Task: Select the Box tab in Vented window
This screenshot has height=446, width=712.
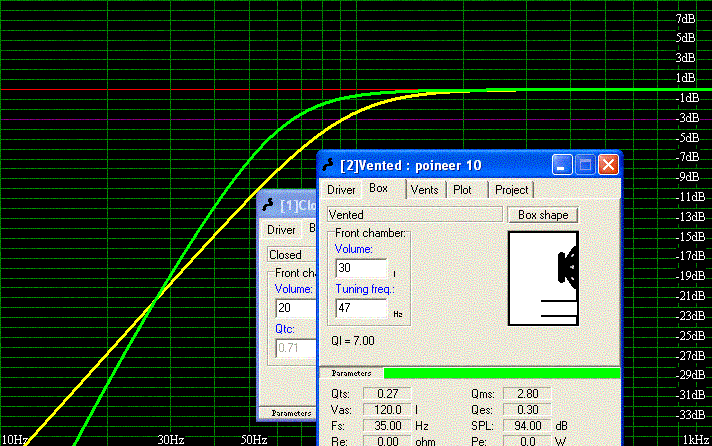Action: pyautogui.click(x=379, y=188)
